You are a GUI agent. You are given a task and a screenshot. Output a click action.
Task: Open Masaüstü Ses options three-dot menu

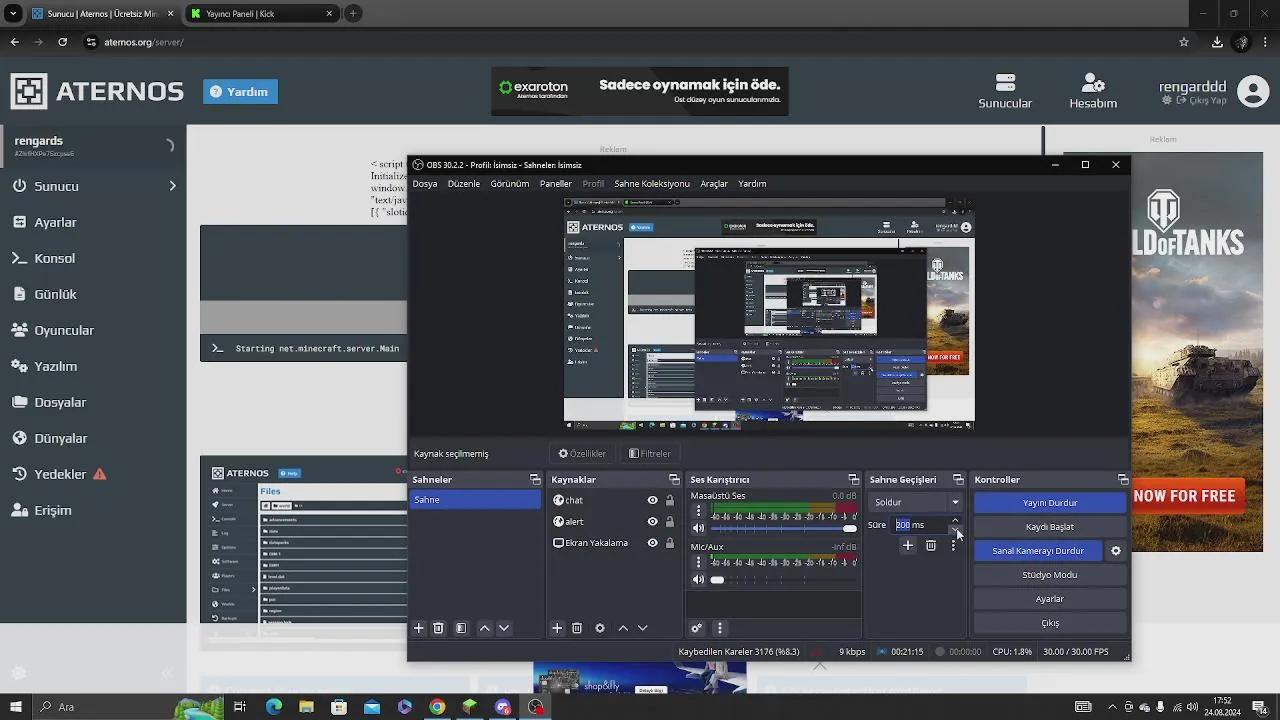[698, 511]
